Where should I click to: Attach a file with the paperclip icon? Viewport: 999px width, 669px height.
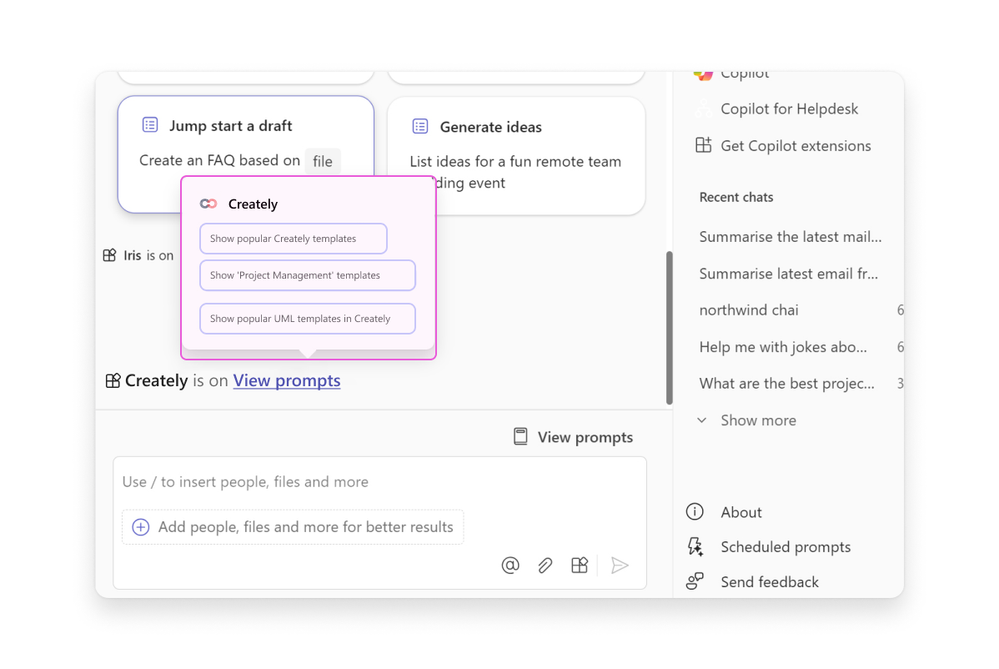[x=545, y=565]
